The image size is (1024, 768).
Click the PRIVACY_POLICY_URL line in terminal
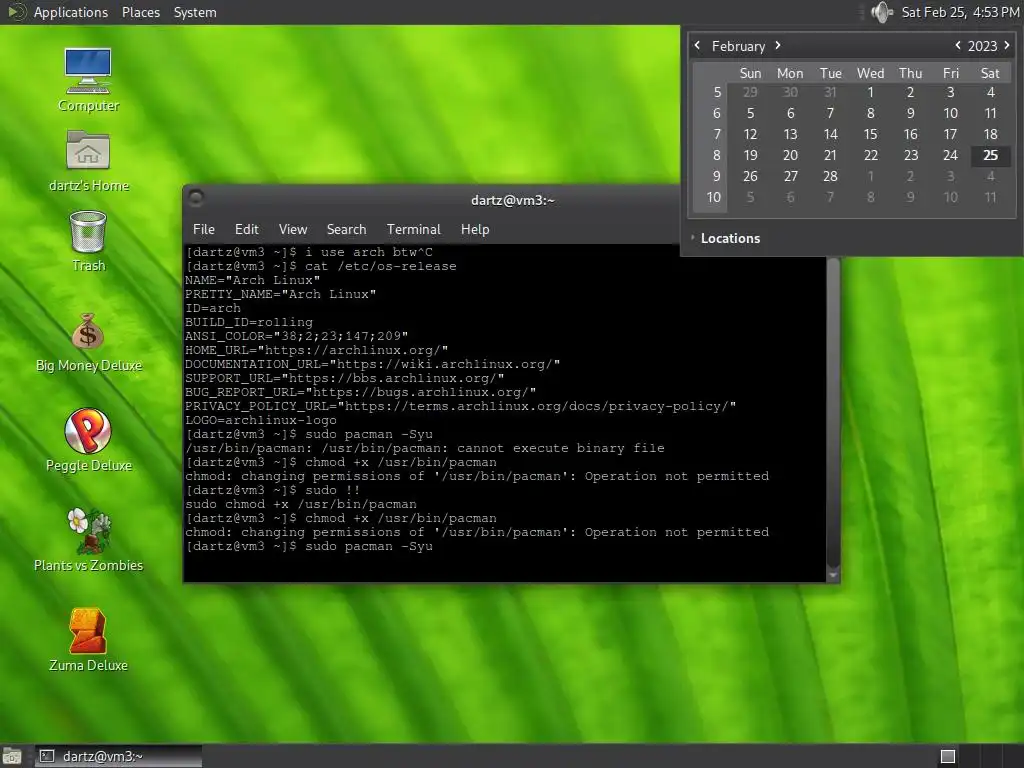pyautogui.click(x=460, y=406)
